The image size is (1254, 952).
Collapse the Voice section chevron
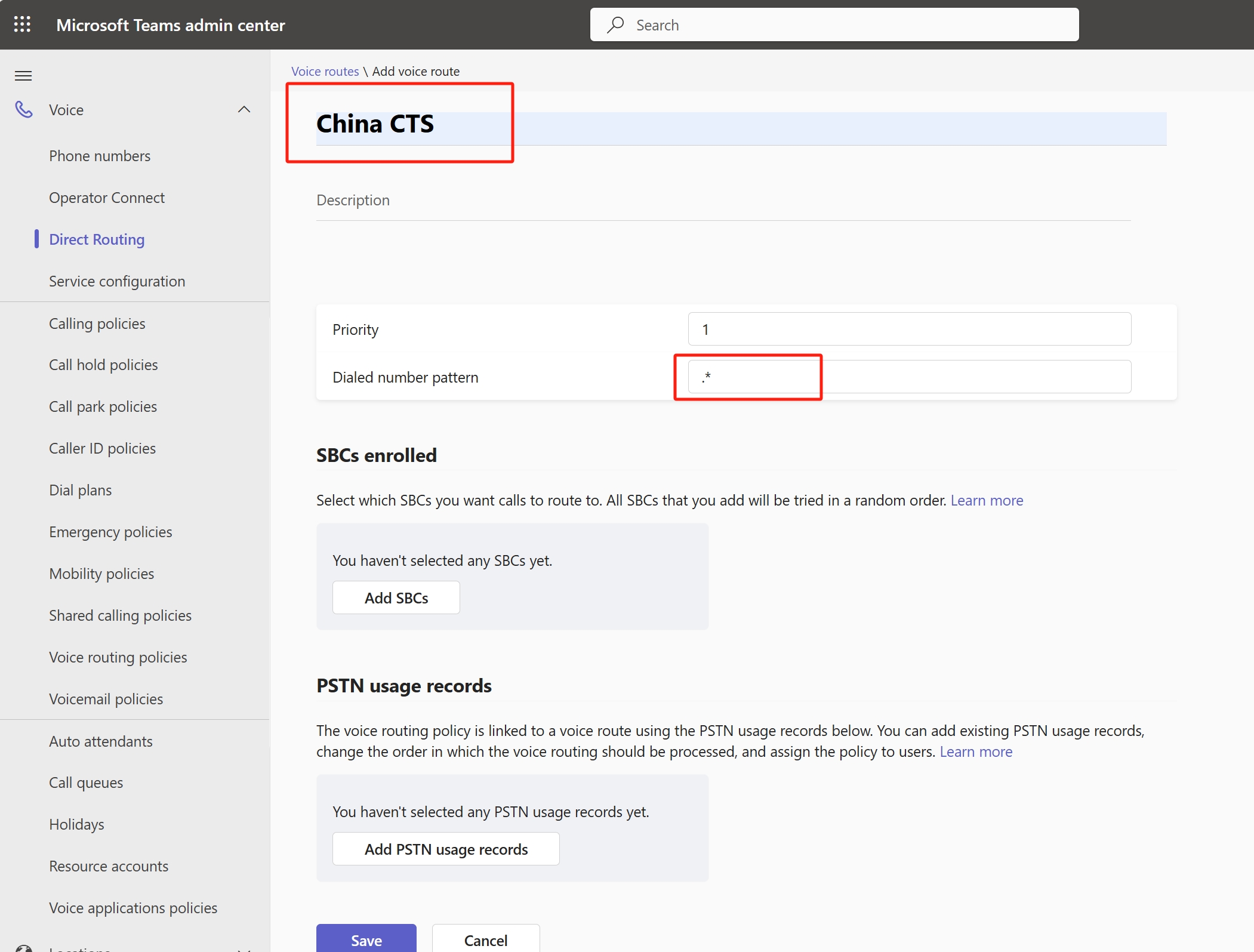click(x=244, y=109)
